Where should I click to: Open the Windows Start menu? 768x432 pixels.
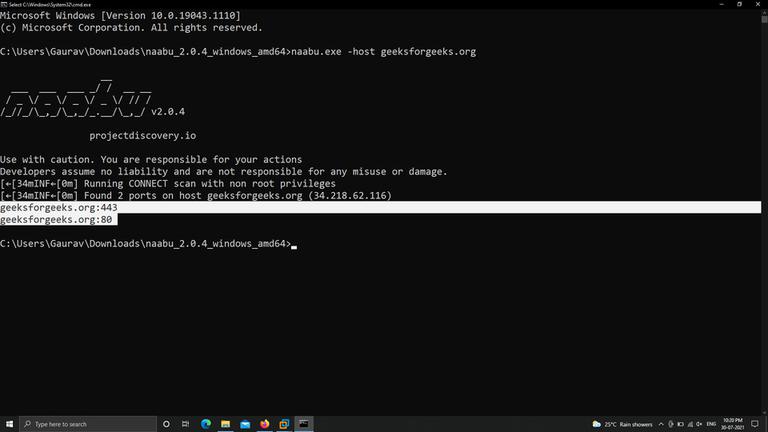9,424
